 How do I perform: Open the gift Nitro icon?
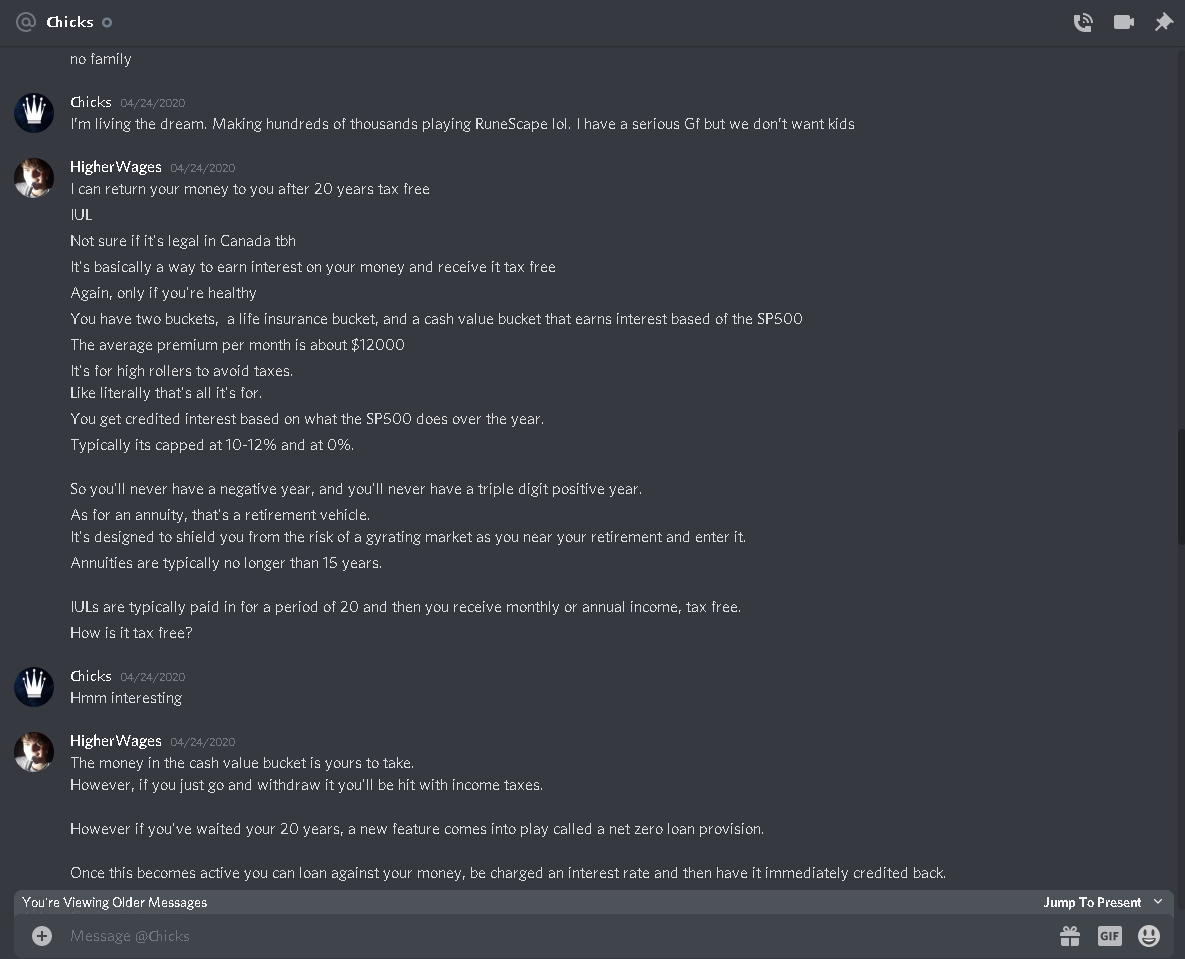(x=1069, y=936)
